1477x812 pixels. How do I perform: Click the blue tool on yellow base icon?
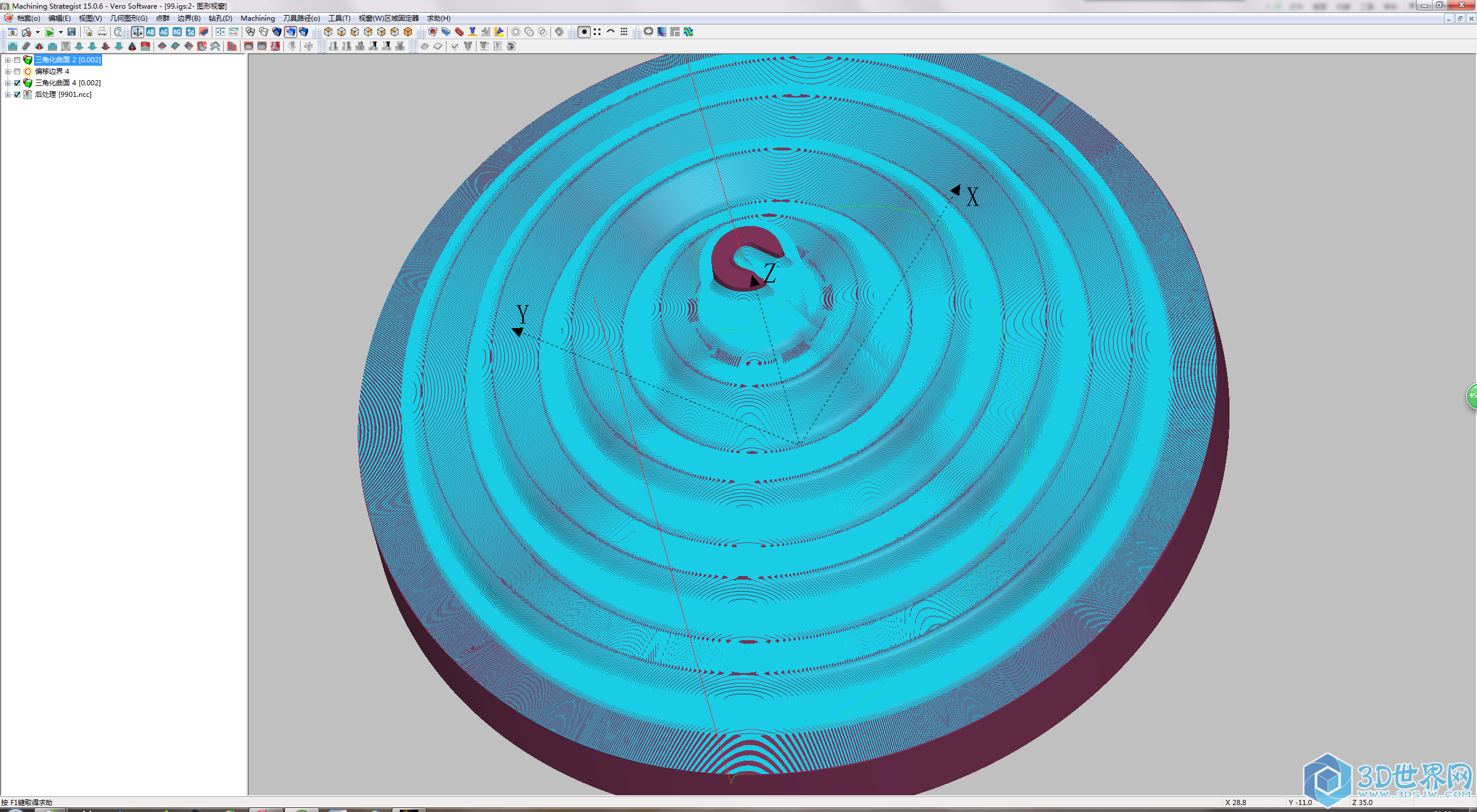point(472,32)
